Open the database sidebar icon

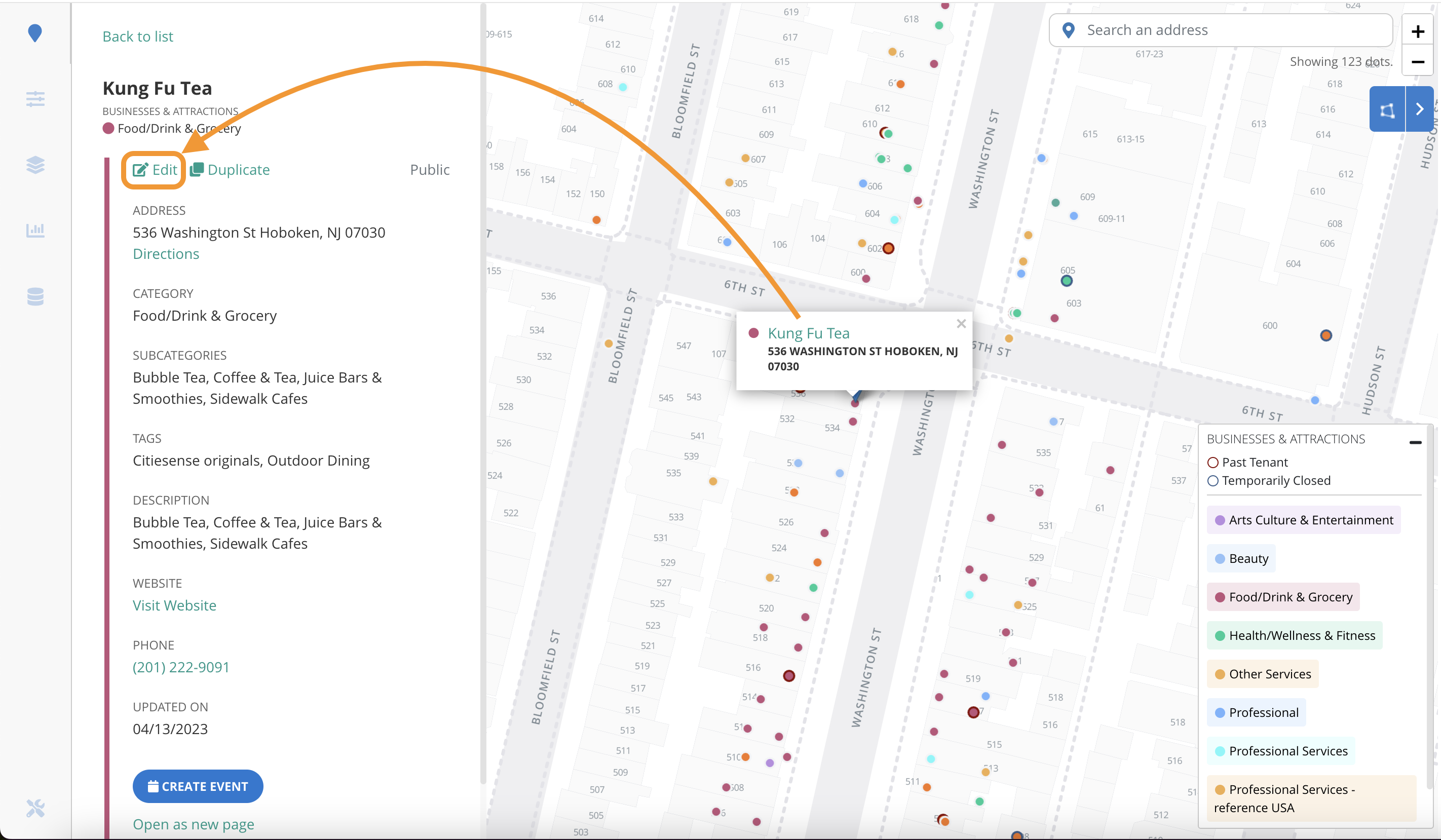[35, 296]
